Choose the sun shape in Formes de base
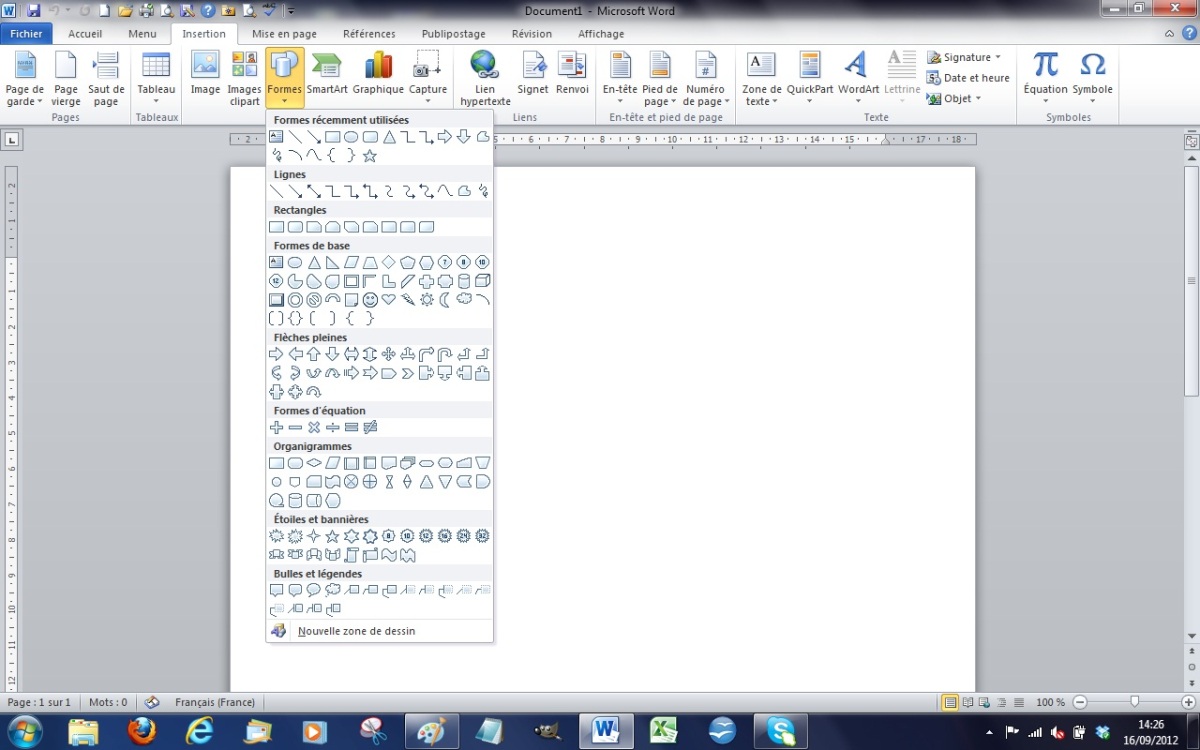 [427, 300]
